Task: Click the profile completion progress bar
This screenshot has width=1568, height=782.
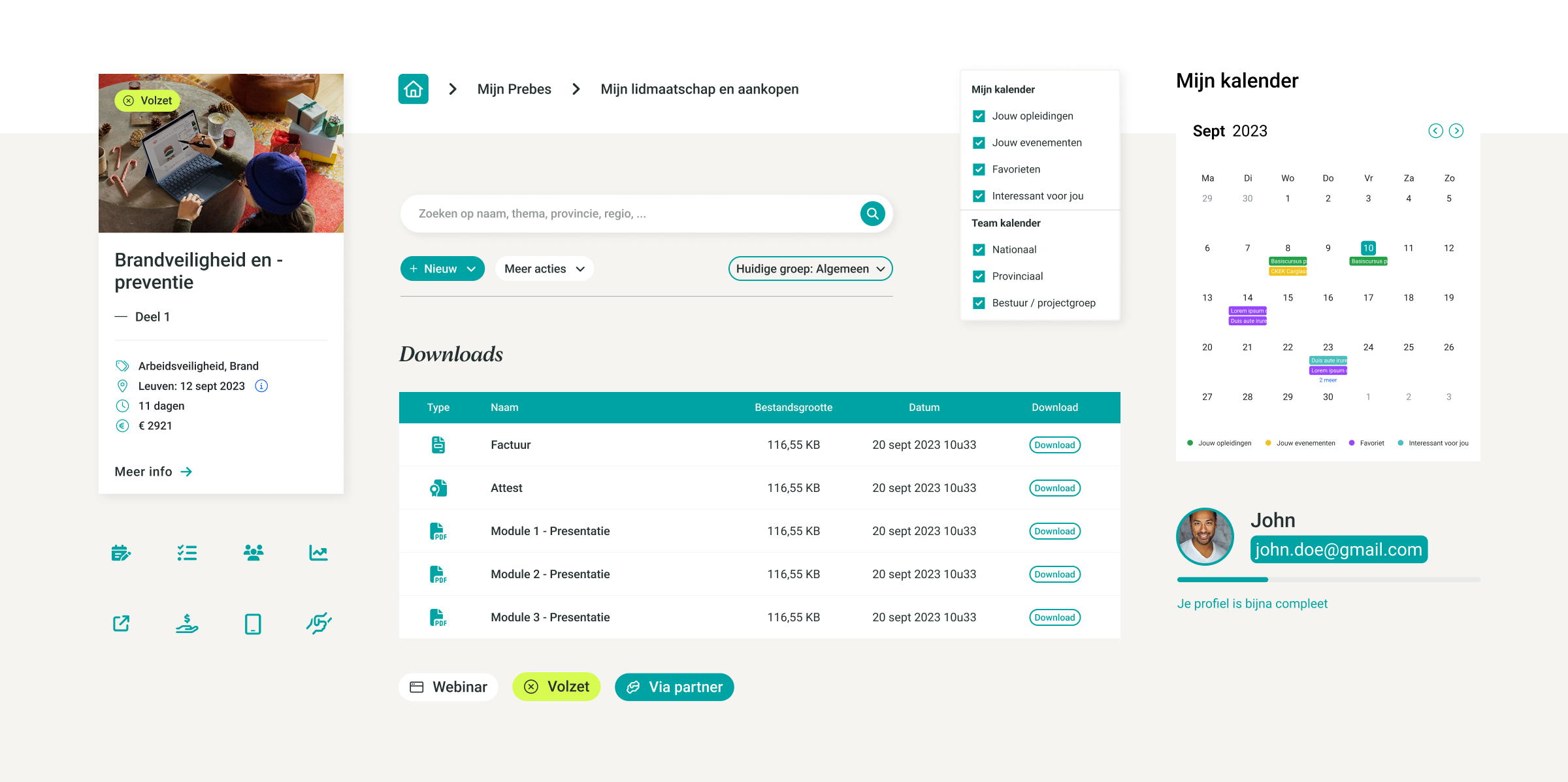Action: pyautogui.click(x=1328, y=579)
